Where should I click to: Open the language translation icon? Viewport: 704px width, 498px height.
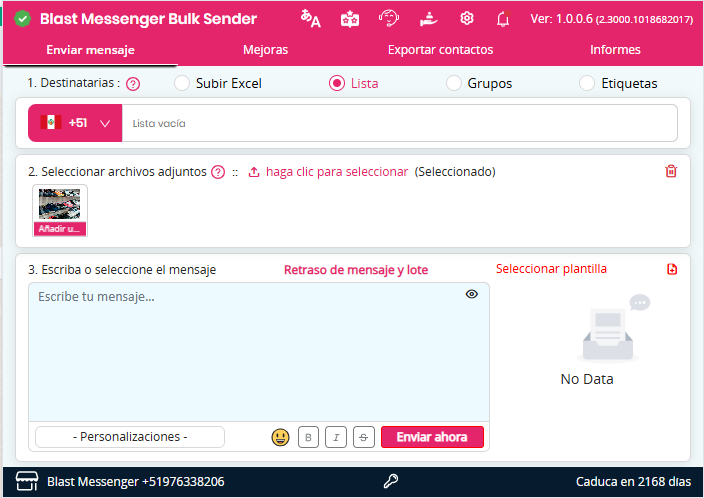click(x=311, y=19)
